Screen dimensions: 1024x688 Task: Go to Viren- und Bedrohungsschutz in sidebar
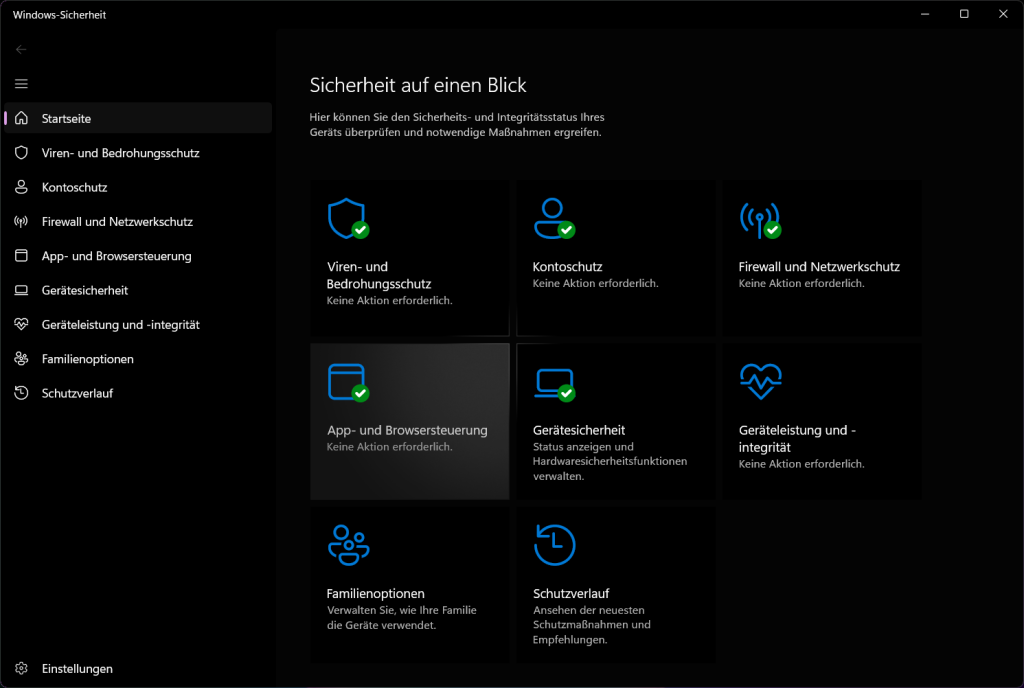click(120, 153)
